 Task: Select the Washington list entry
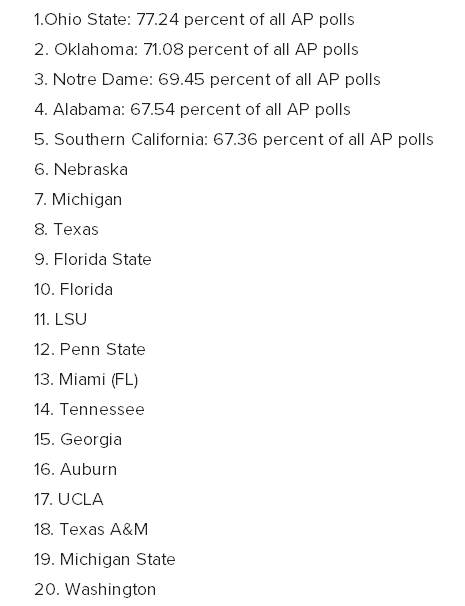click(95, 590)
